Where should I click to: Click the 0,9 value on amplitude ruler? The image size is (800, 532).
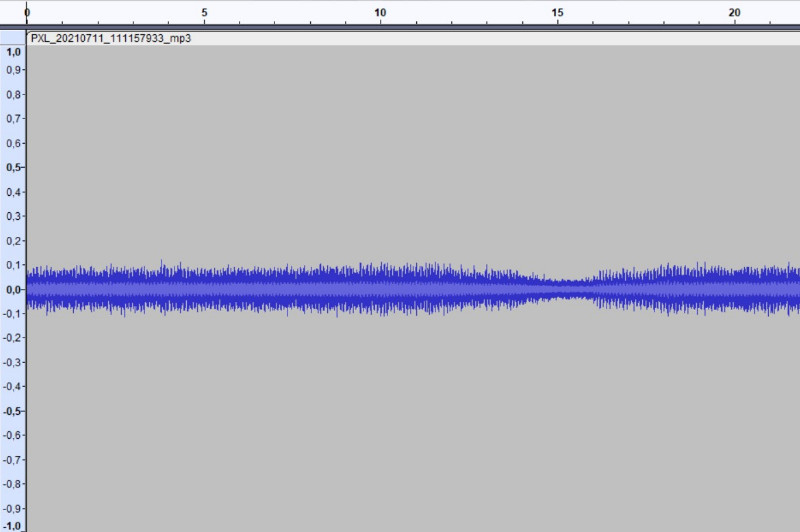point(13,71)
